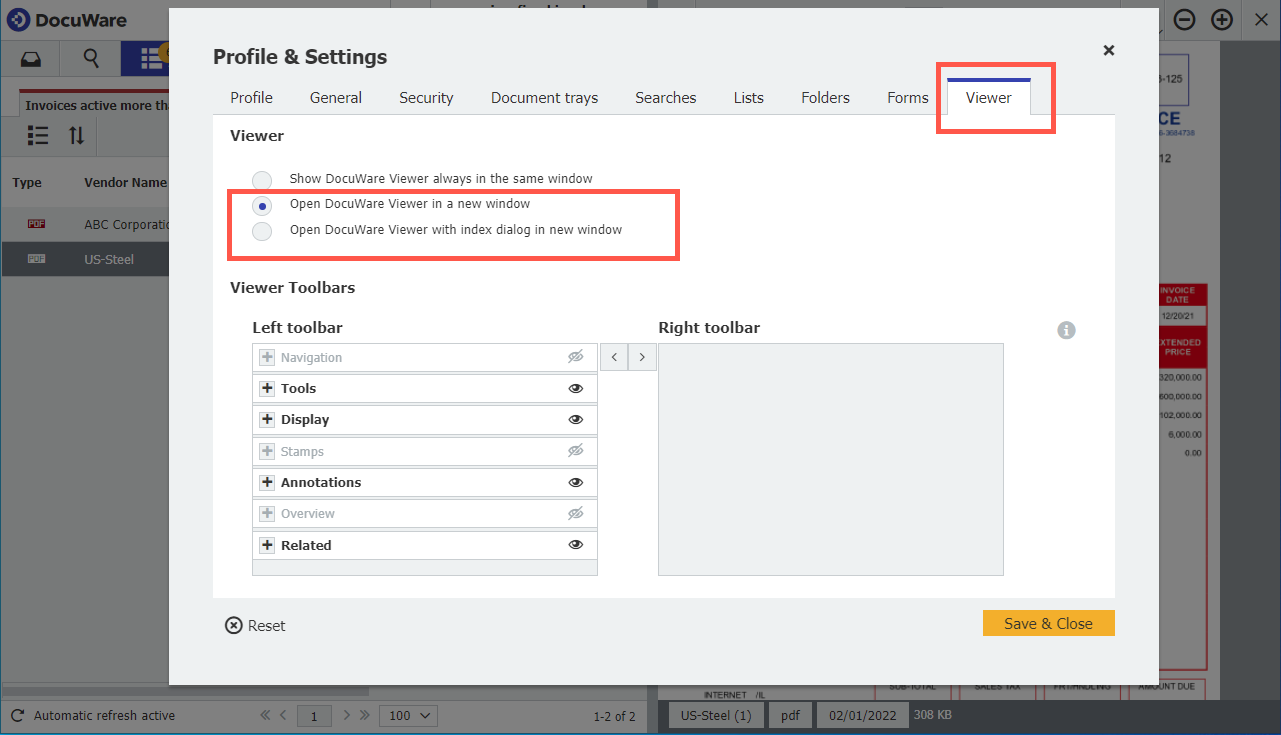Click the sort order arrows icon

point(75,135)
